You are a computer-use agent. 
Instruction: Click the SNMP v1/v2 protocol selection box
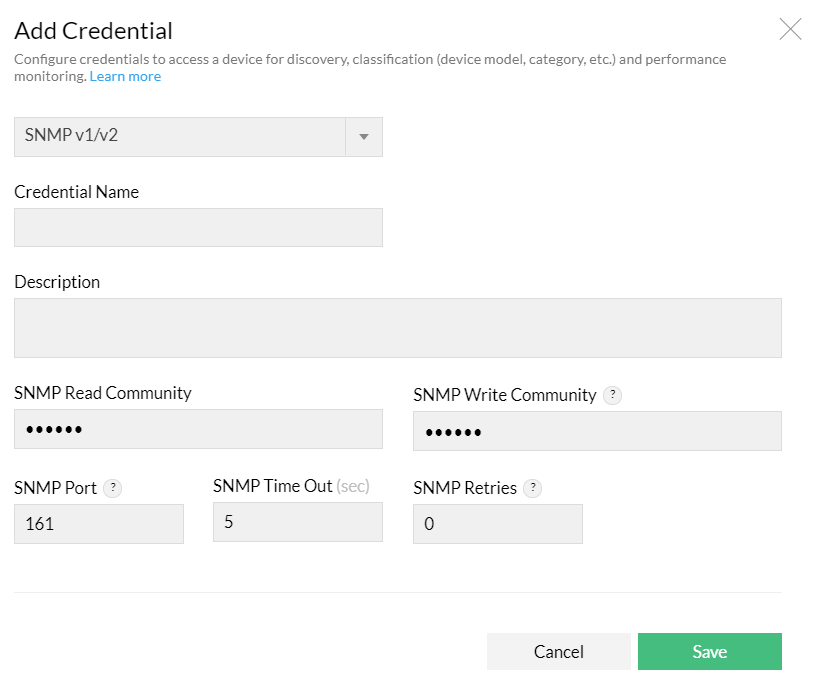tap(180, 137)
